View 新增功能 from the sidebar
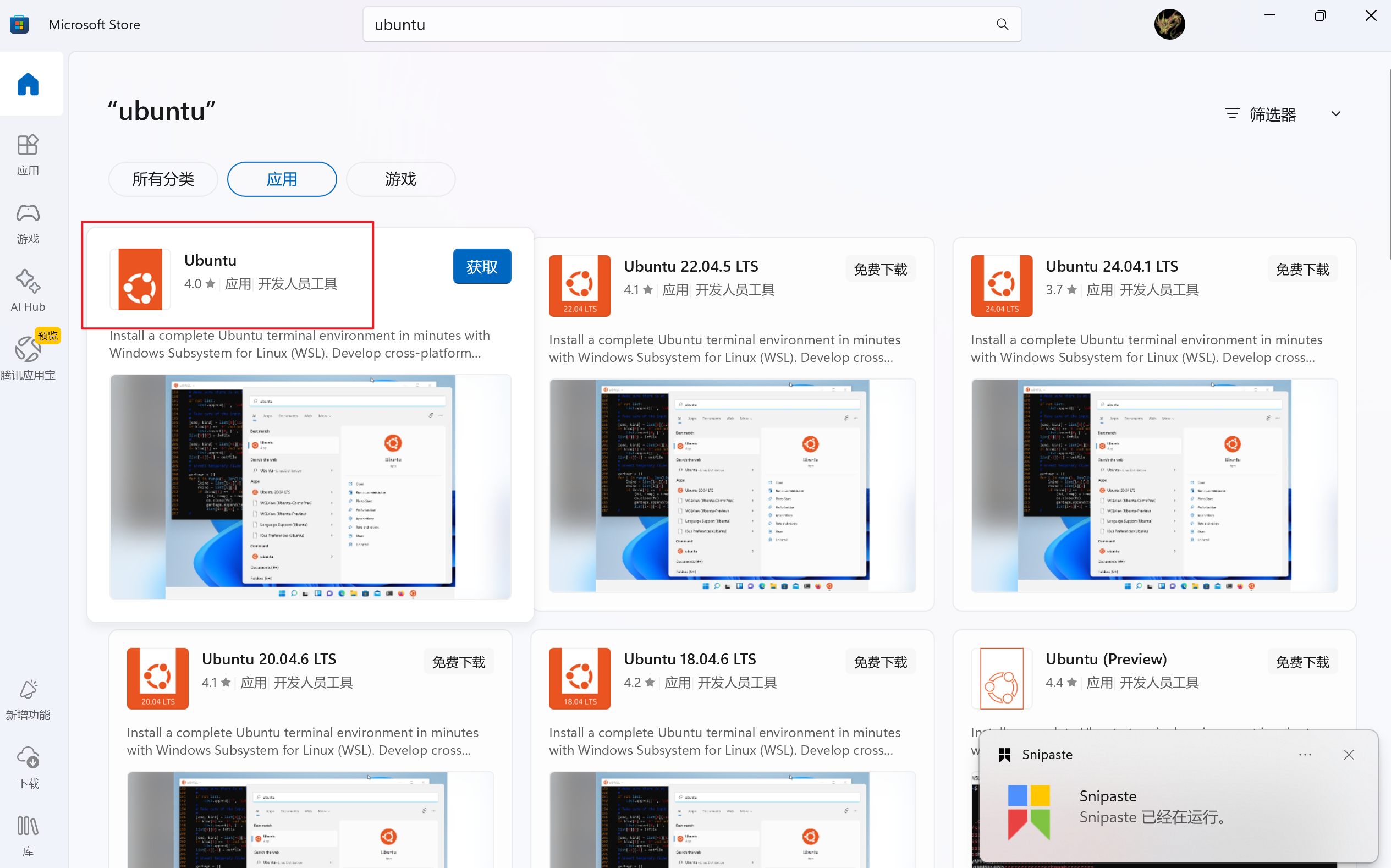Viewport: 1391px width, 868px height. (x=28, y=699)
